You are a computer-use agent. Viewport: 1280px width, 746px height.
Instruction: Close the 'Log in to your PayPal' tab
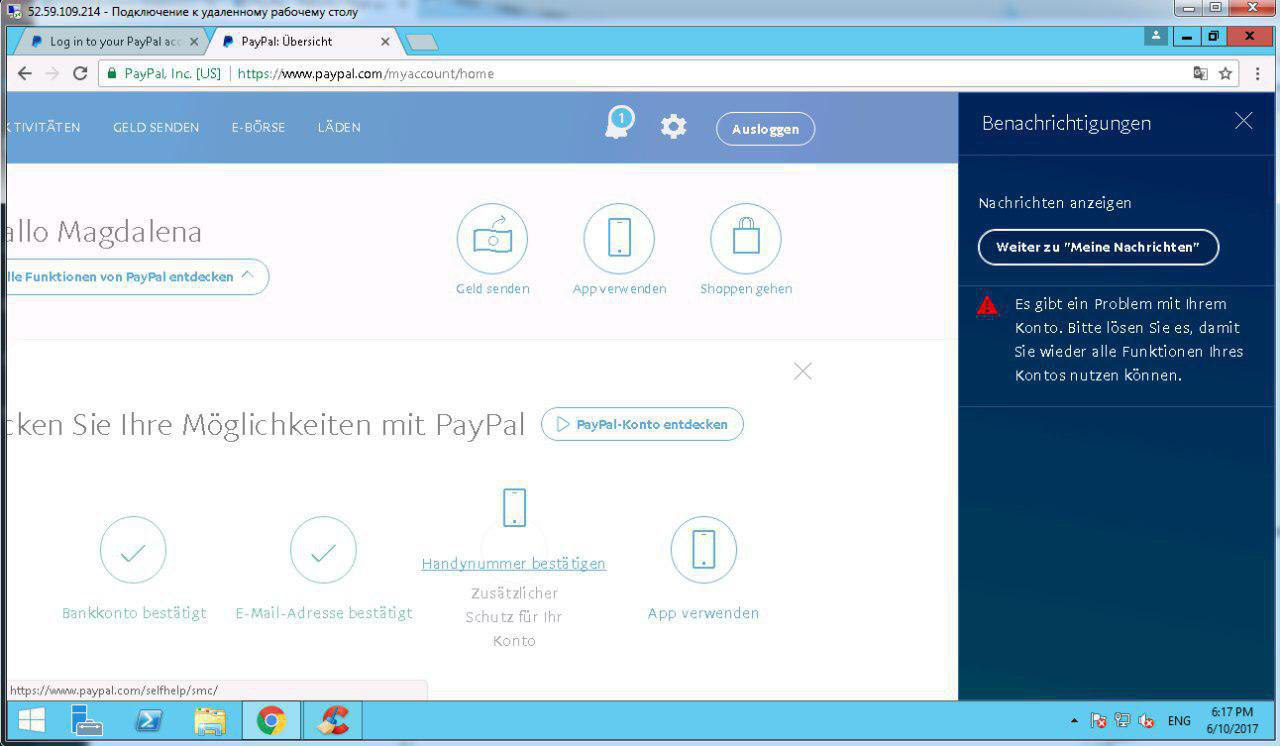coord(194,42)
